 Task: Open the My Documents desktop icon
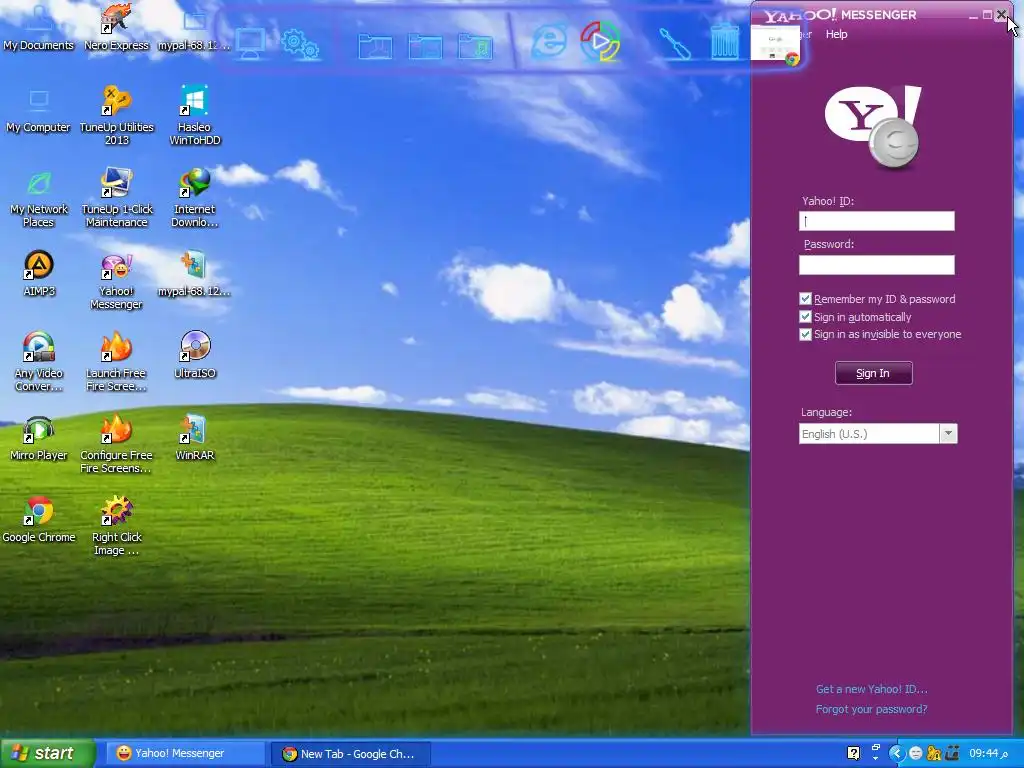[x=39, y=29]
